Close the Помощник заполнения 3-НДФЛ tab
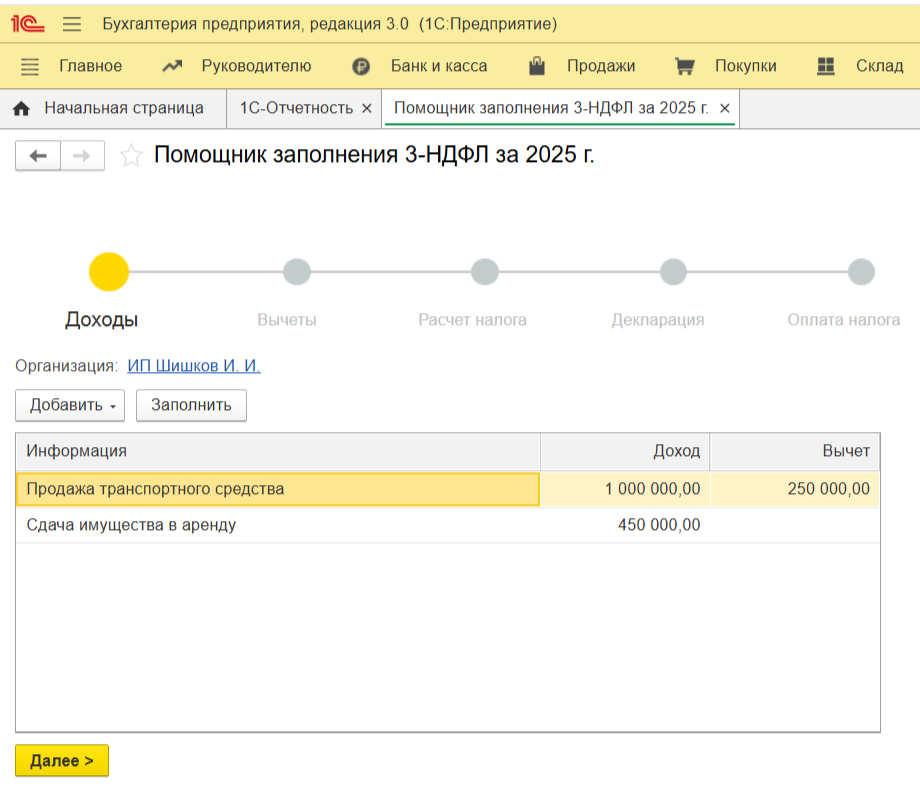This screenshot has height=795, width=920. [x=725, y=108]
